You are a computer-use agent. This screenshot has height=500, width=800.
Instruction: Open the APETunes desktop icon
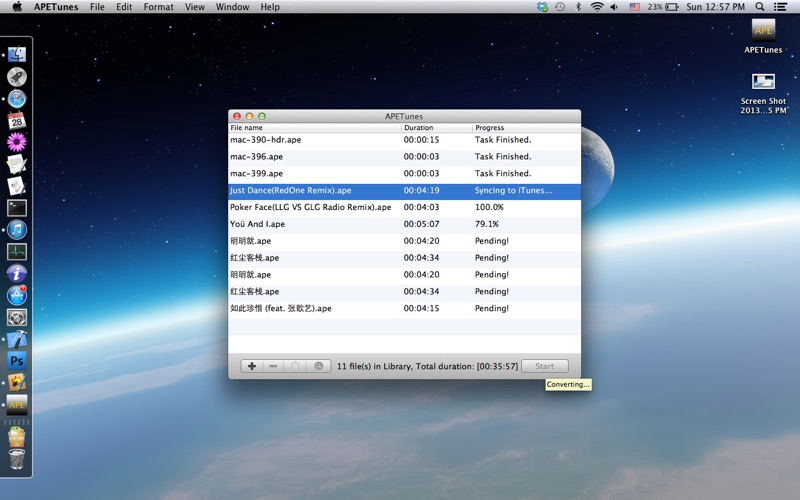(x=763, y=36)
